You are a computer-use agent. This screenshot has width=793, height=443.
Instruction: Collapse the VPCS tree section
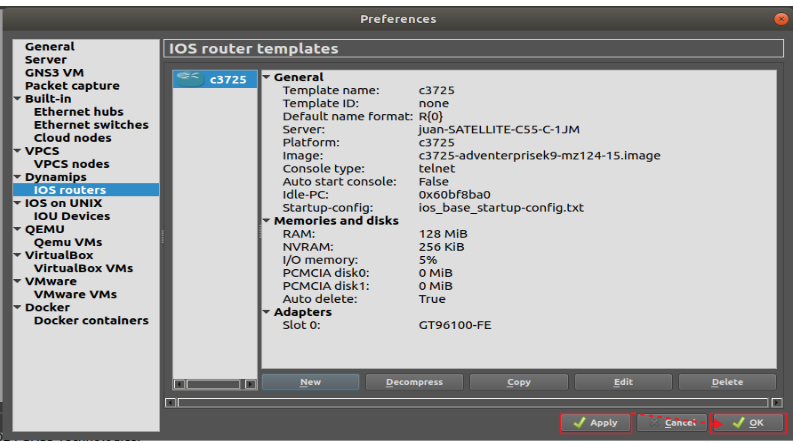point(18,151)
